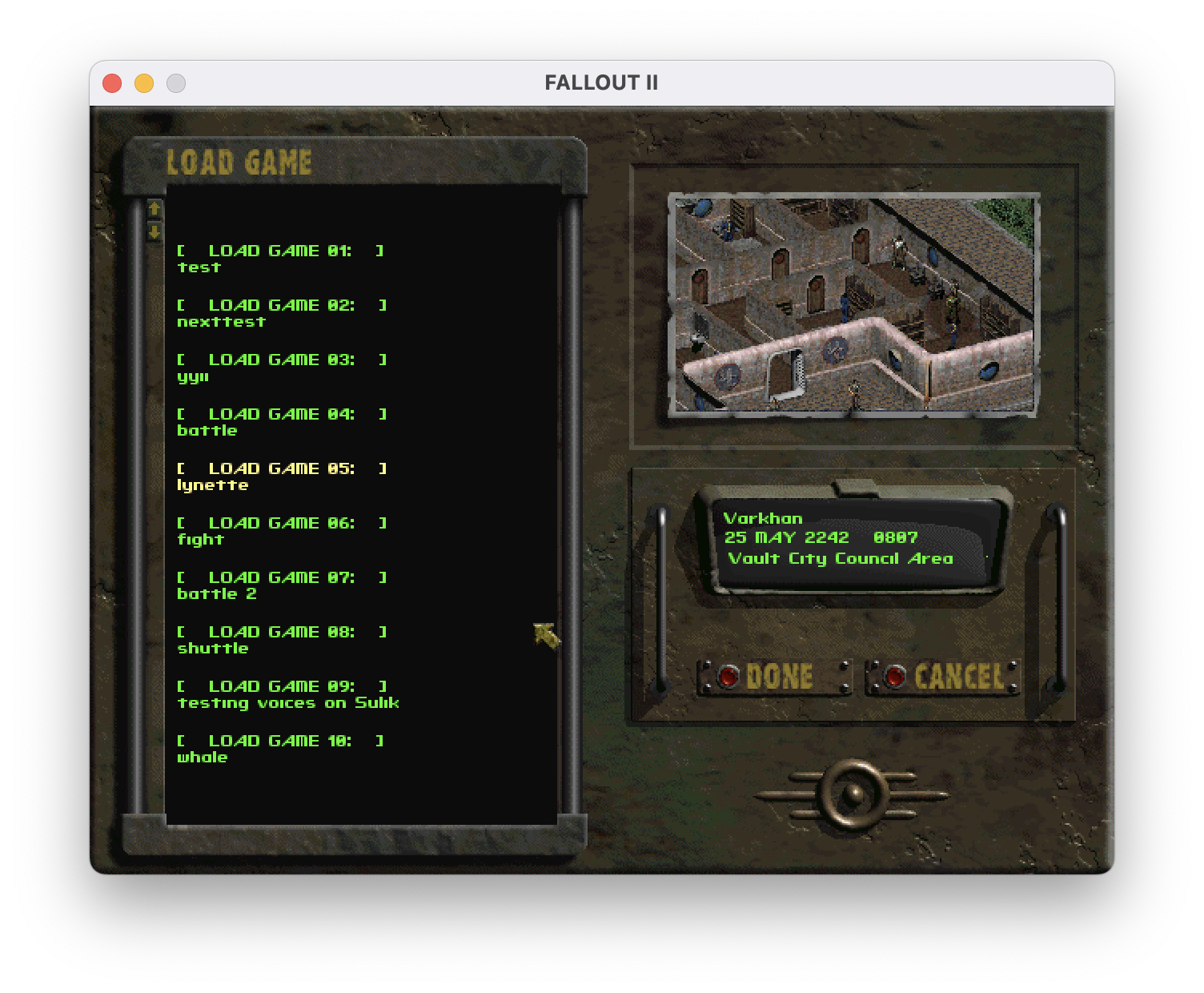
Task: Click 'testing voices on Sulik' save
Action: pos(288,703)
